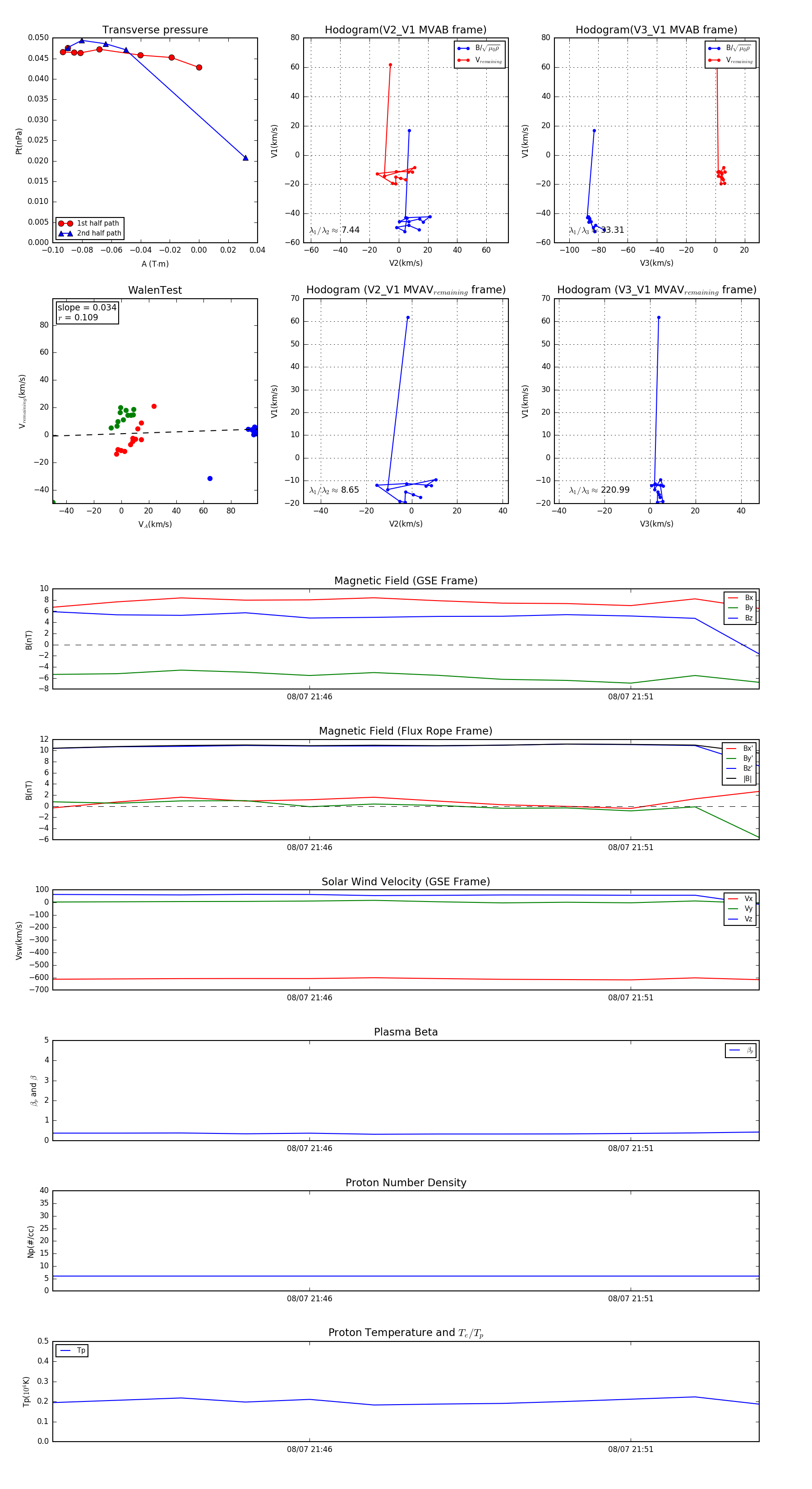This screenshot has height=1489, width=812.
Task: Click the 'Proton Number Density' title
Action: (x=406, y=1183)
